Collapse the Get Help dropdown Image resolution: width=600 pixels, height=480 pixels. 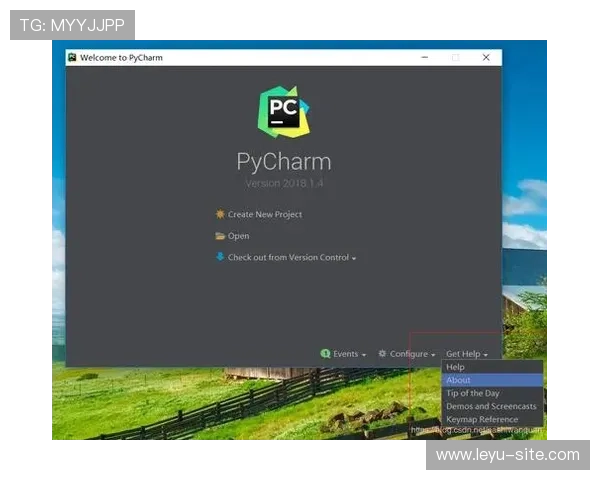tap(467, 354)
